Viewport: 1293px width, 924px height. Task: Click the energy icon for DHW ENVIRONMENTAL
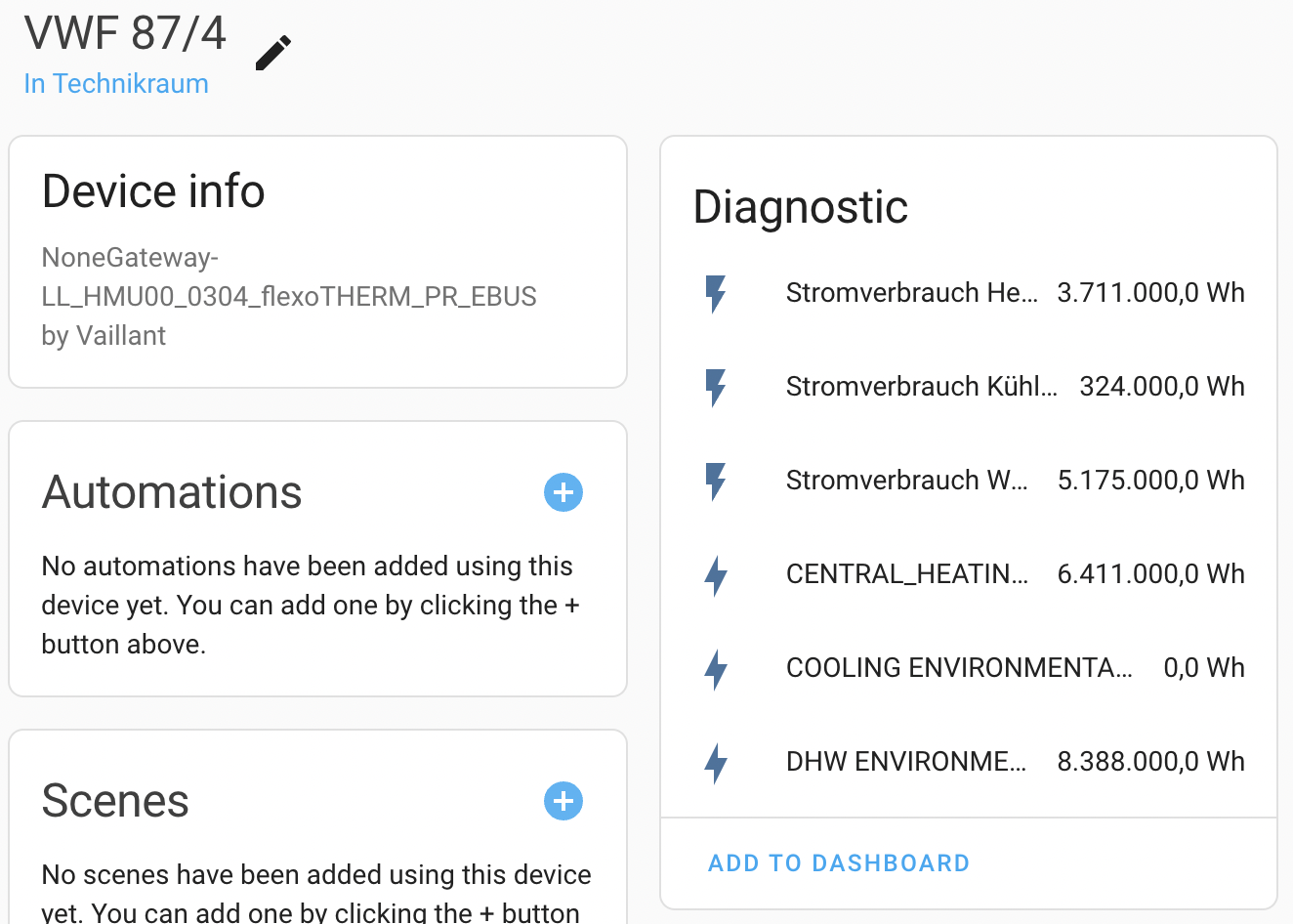[716, 763]
